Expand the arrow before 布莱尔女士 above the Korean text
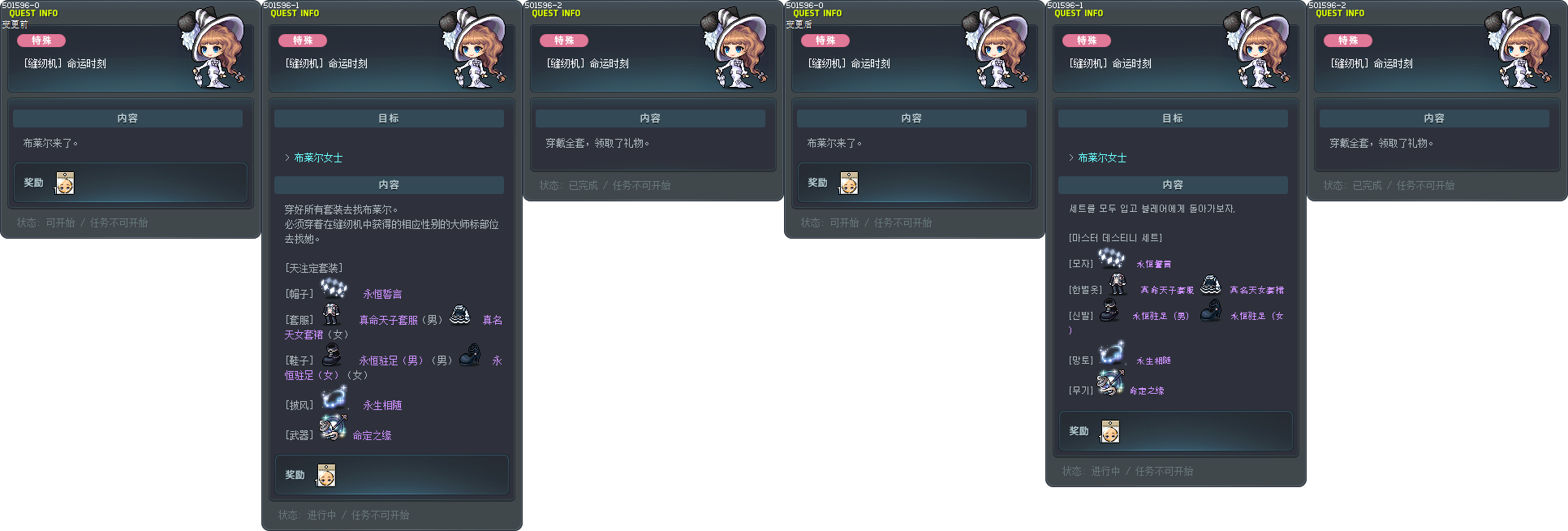The width and height of the screenshot is (1568, 531). click(x=1071, y=158)
